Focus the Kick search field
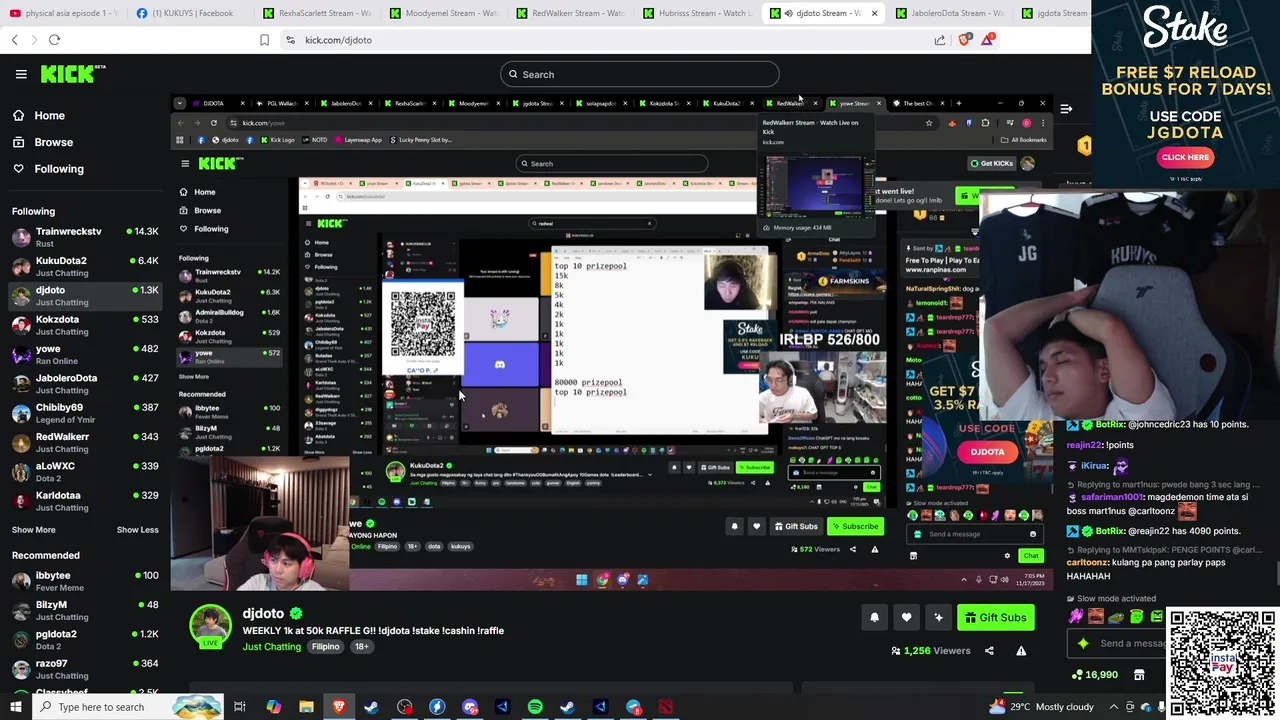The height and width of the screenshot is (720, 1280). tap(639, 74)
